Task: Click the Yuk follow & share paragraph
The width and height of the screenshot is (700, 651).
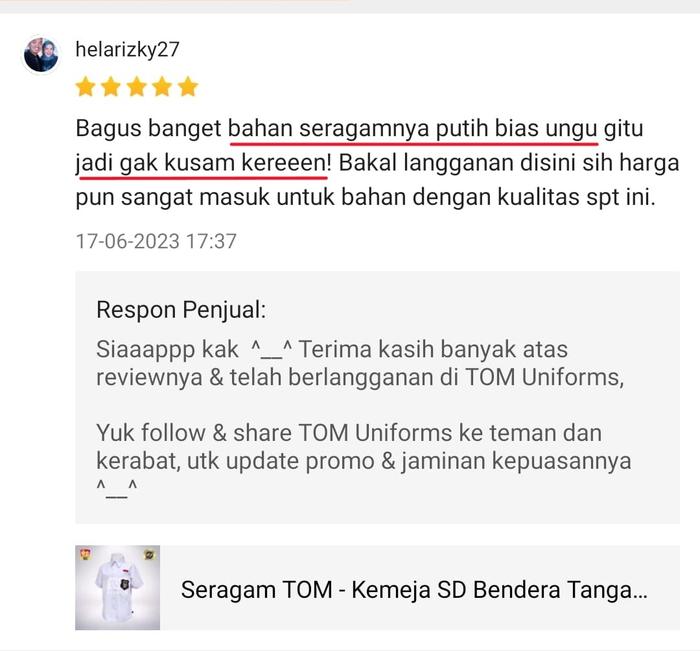Action: pos(363,460)
